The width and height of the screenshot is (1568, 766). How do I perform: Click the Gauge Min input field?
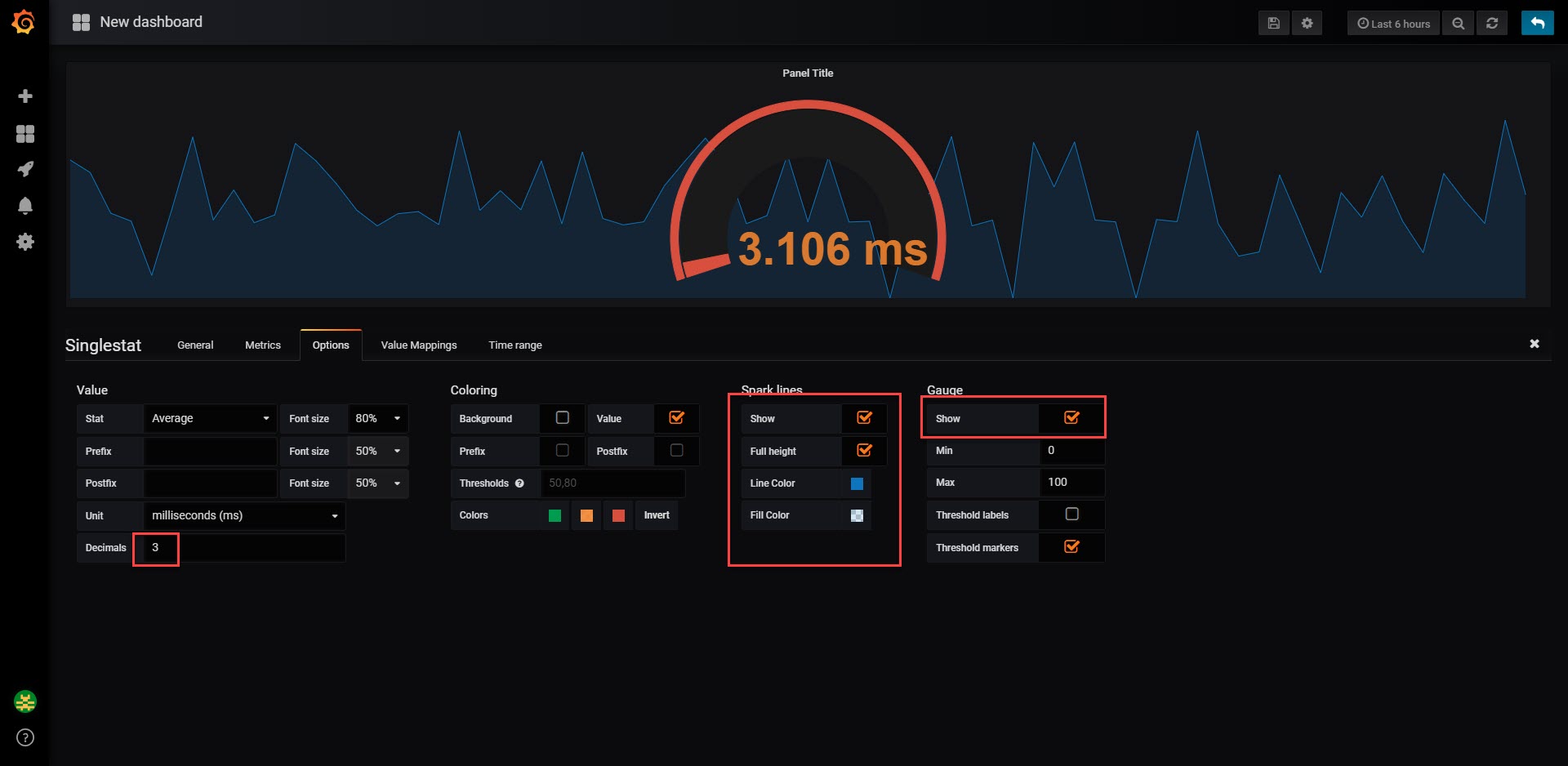[x=1071, y=450]
